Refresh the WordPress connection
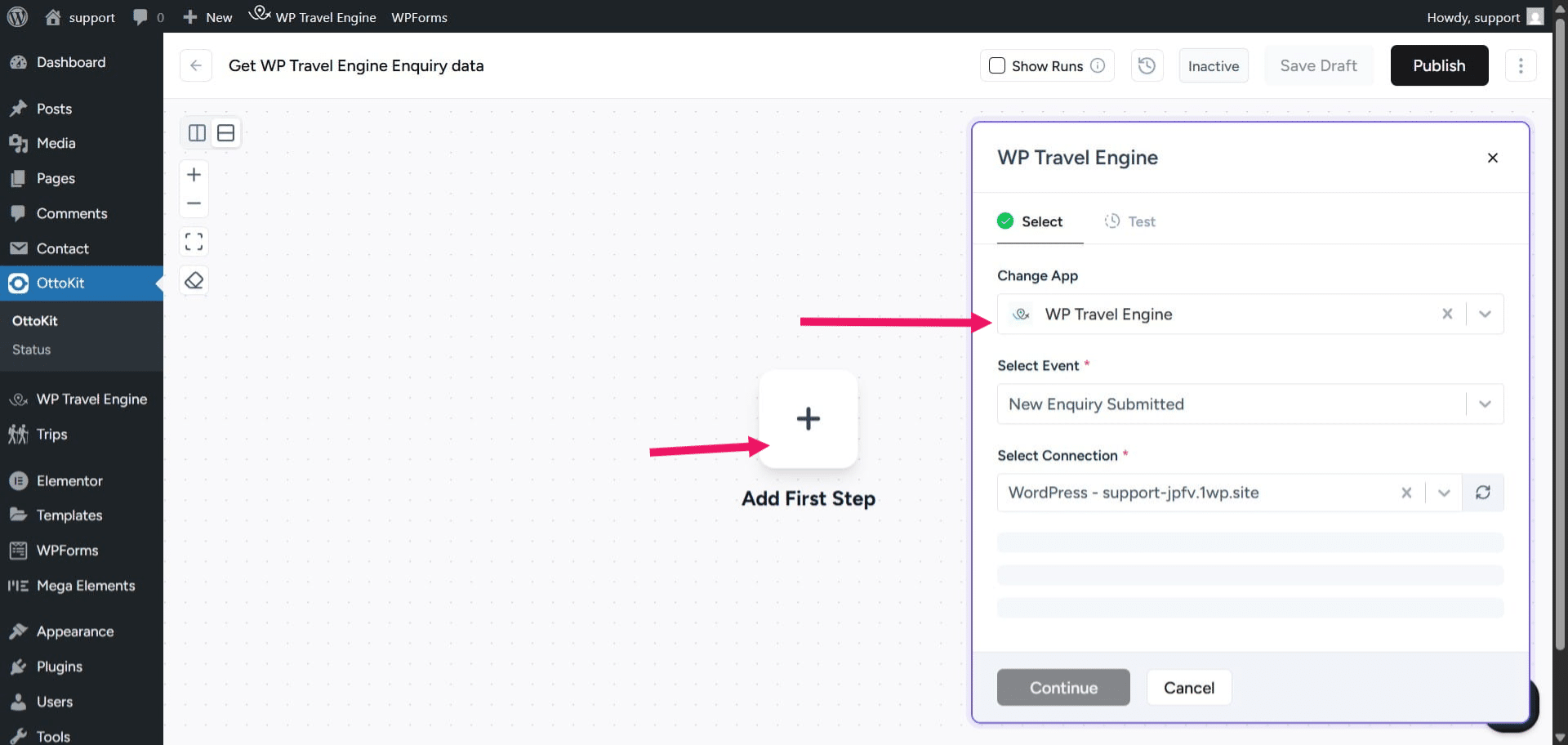This screenshot has height=745, width=1568. tap(1484, 493)
